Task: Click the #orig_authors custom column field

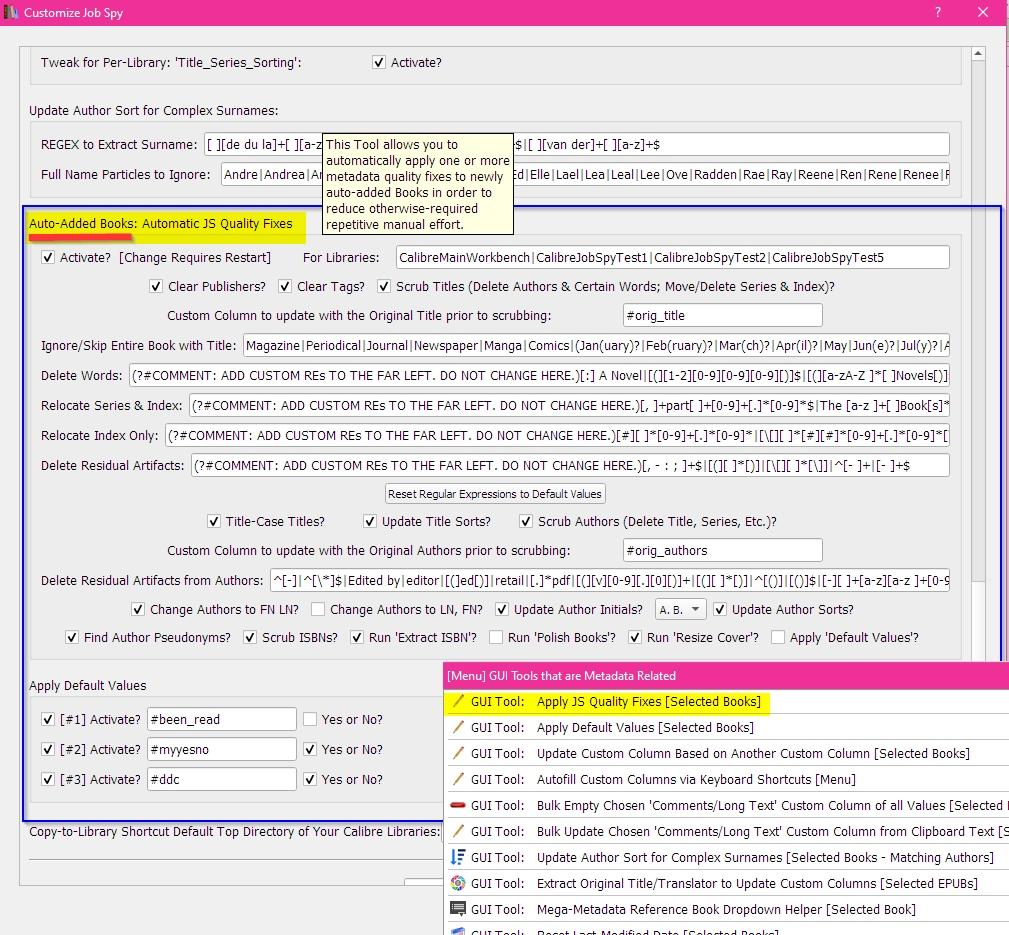Action: [x=723, y=550]
